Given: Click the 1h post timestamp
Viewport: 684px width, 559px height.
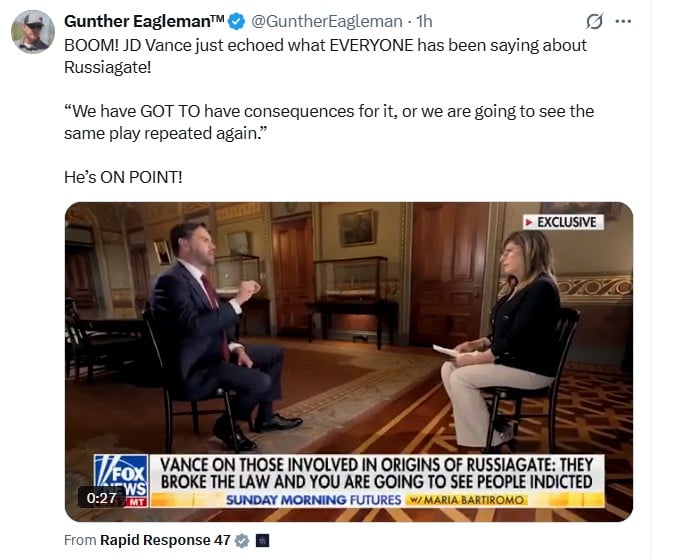Looking at the screenshot, I should click(x=424, y=21).
